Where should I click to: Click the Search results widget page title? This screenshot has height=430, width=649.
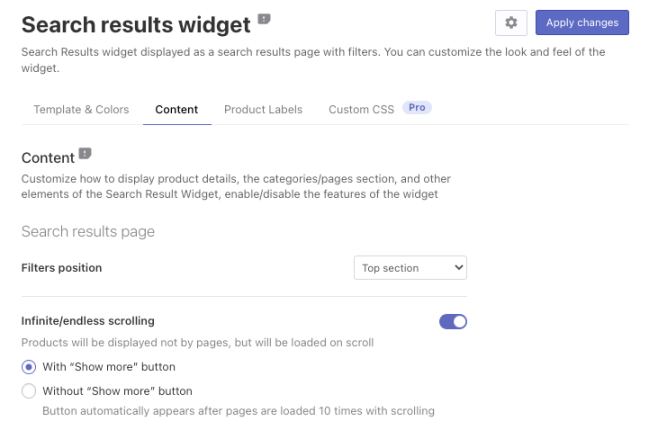coord(135,25)
